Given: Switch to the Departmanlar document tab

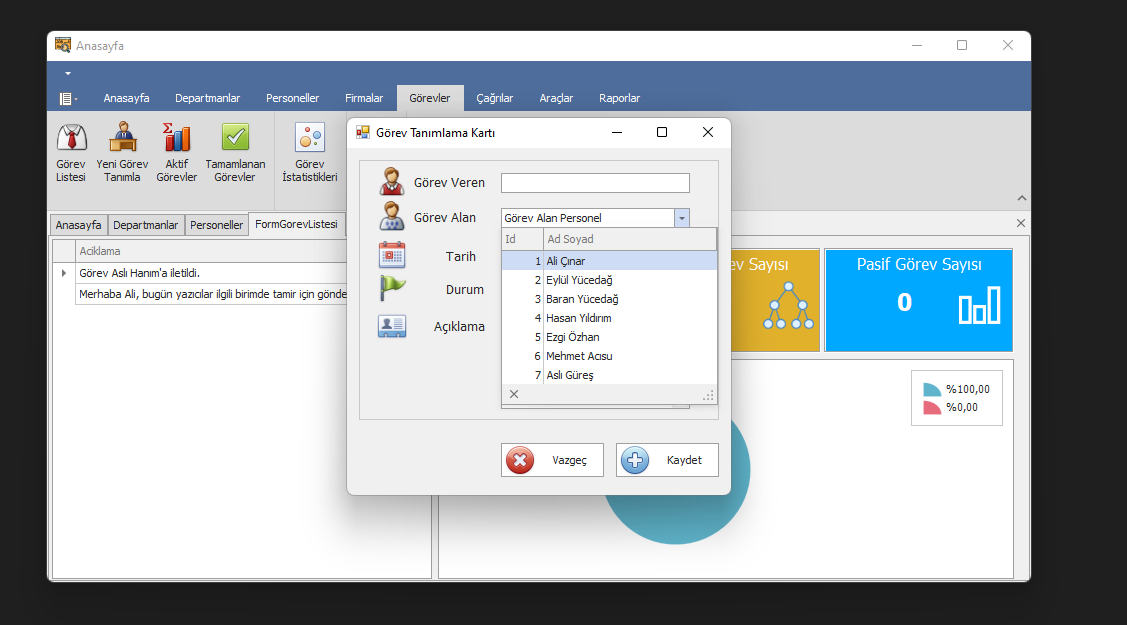Looking at the screenshot, I should tap(145, 225).
